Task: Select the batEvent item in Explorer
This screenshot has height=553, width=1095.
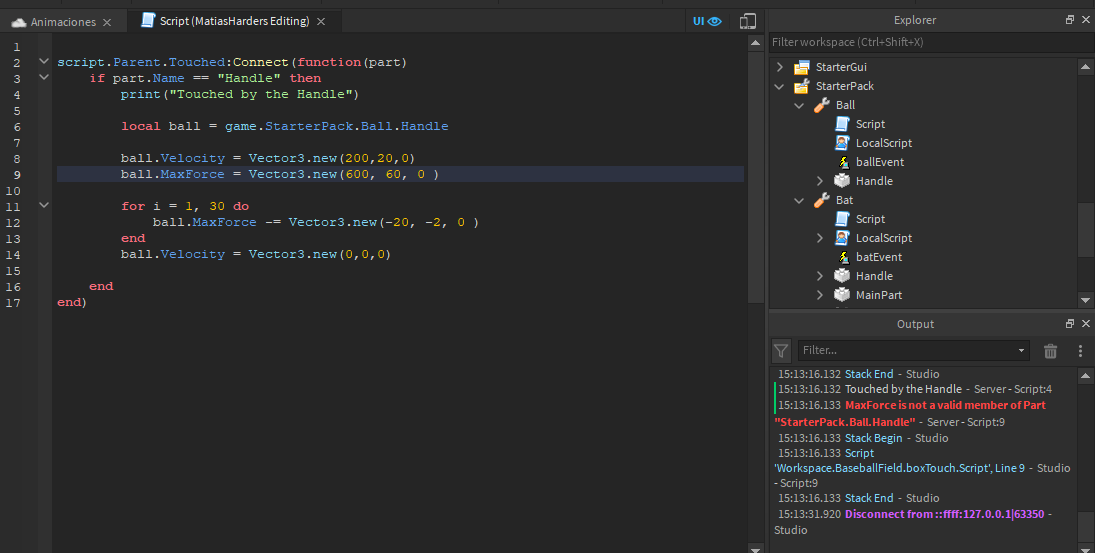Action: click(878, 257)
